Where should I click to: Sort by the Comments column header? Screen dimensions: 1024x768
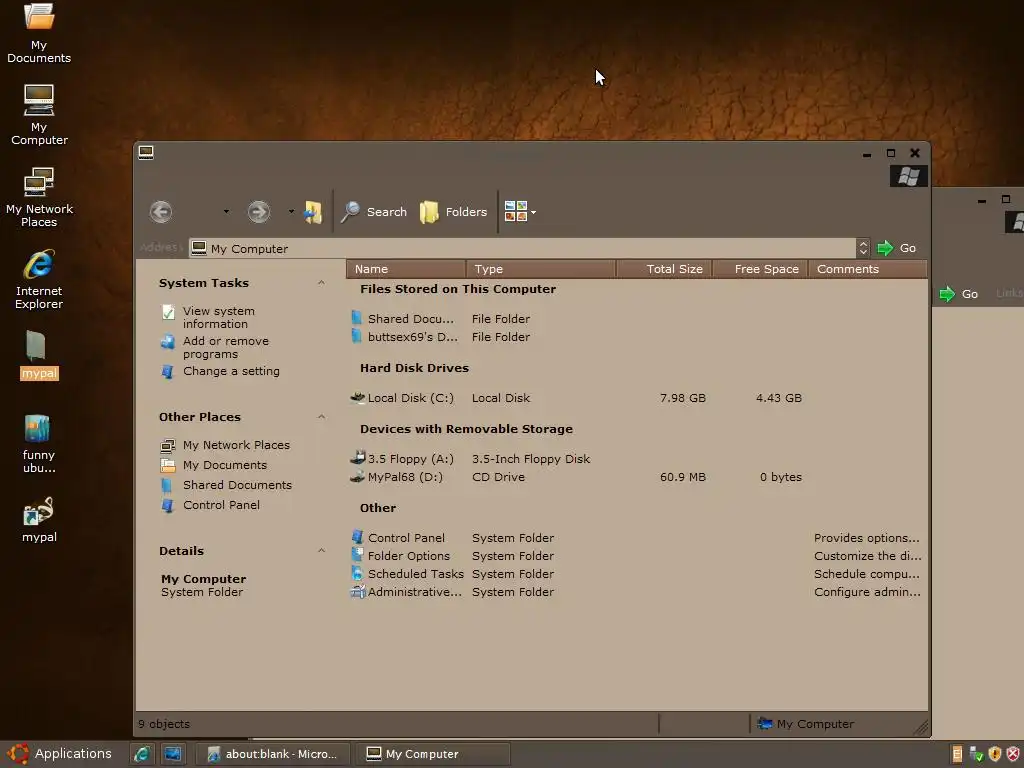pos(867,269)
